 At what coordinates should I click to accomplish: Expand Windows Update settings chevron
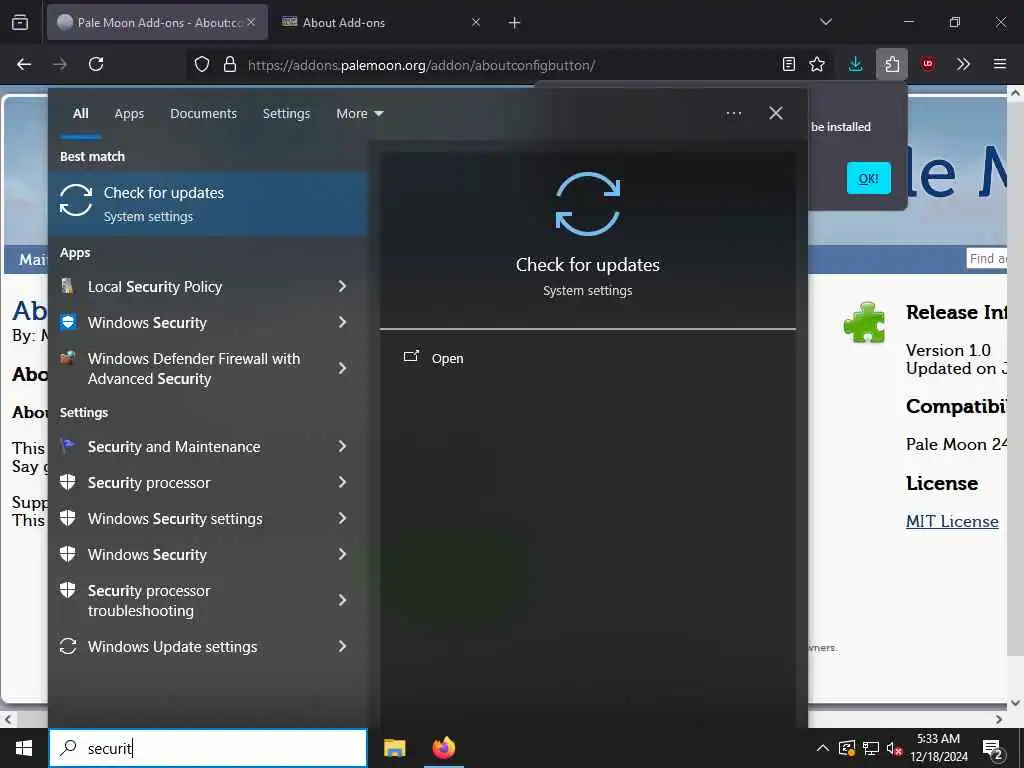point(342,646)
